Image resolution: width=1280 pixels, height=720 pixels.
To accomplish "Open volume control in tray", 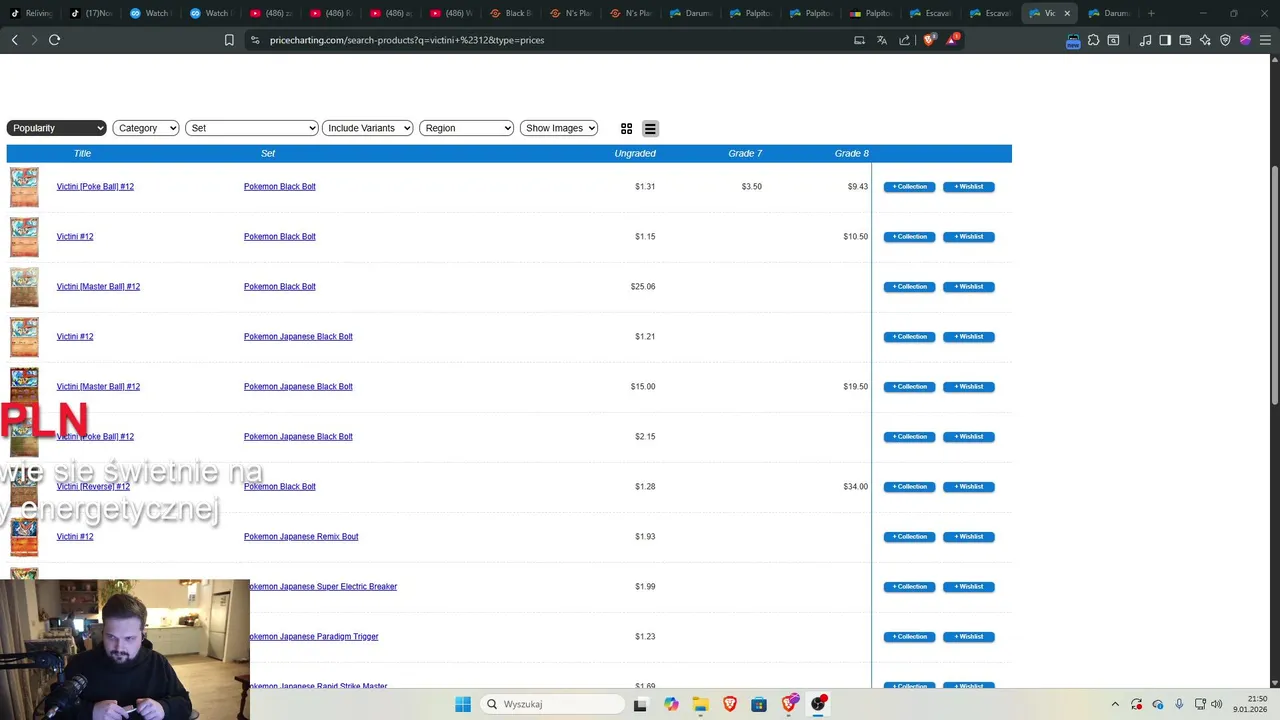I will click(1217, 704).
